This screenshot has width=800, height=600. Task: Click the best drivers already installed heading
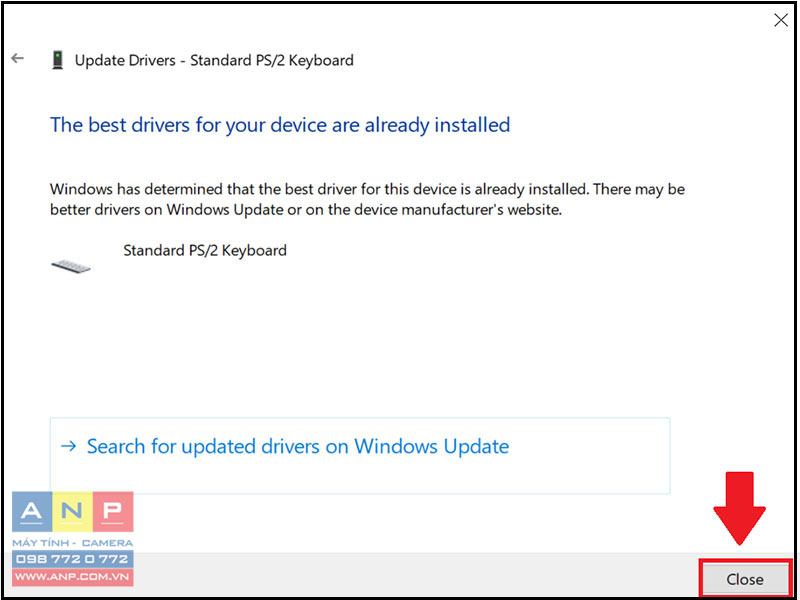pos(280,125)
